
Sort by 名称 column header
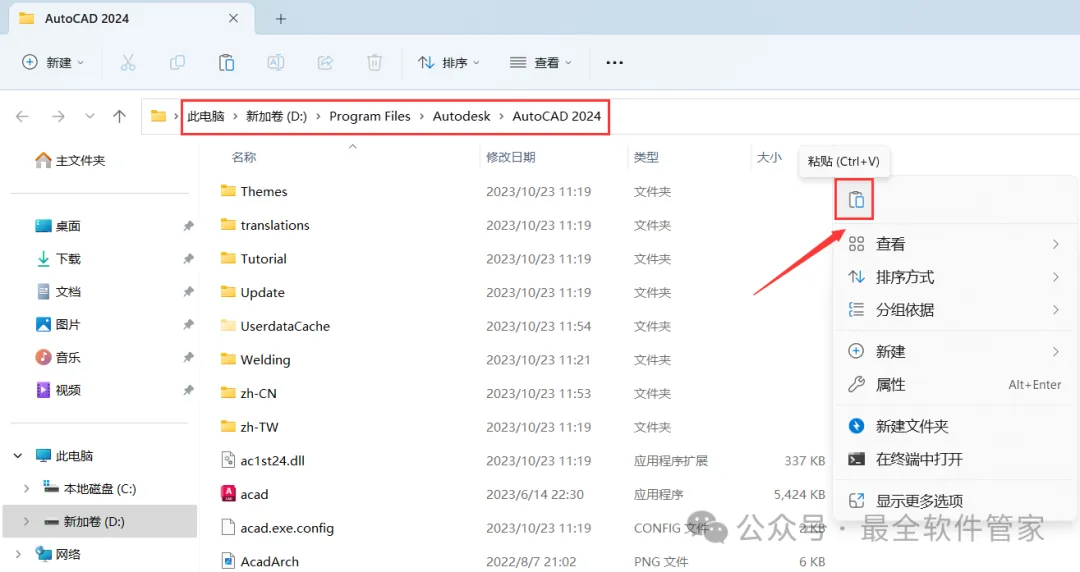[244, 157]
